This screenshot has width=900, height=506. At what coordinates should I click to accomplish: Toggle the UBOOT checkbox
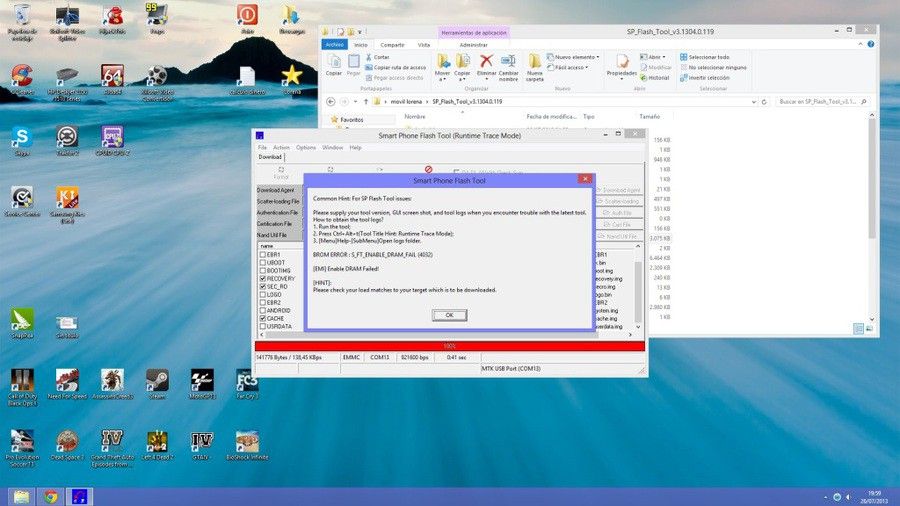point(263,262)
